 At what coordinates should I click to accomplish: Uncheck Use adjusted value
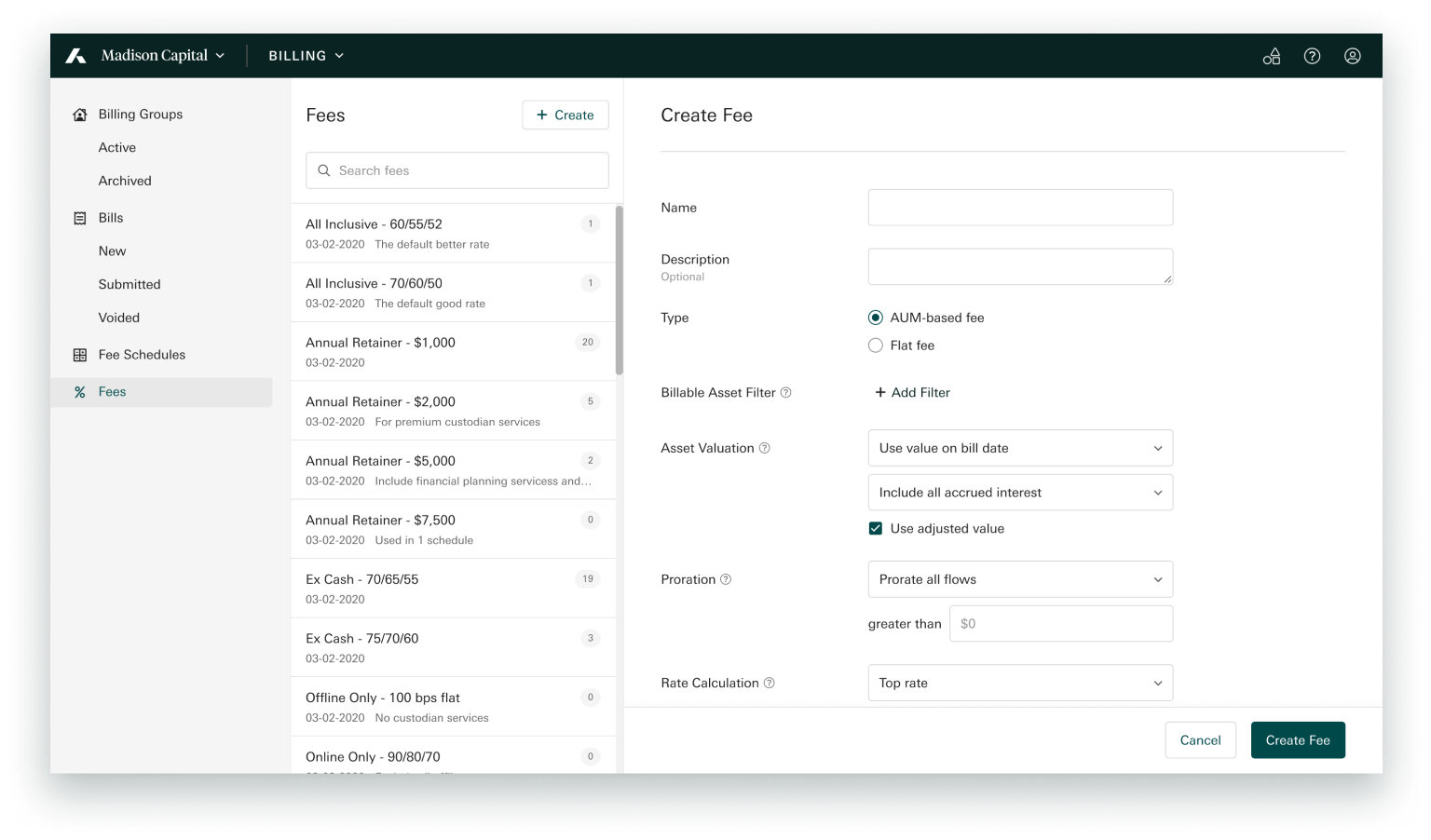pyautogui.click(x=876, y=528)
